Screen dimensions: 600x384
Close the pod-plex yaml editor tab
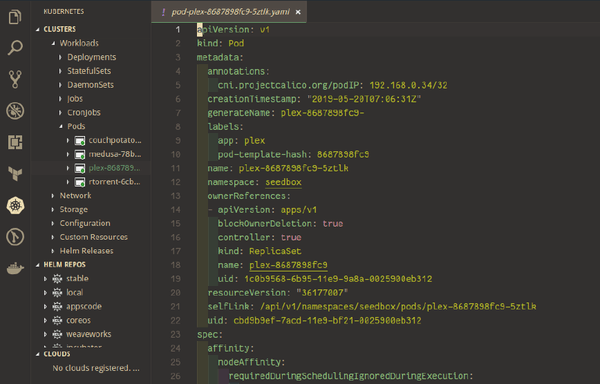298,12
